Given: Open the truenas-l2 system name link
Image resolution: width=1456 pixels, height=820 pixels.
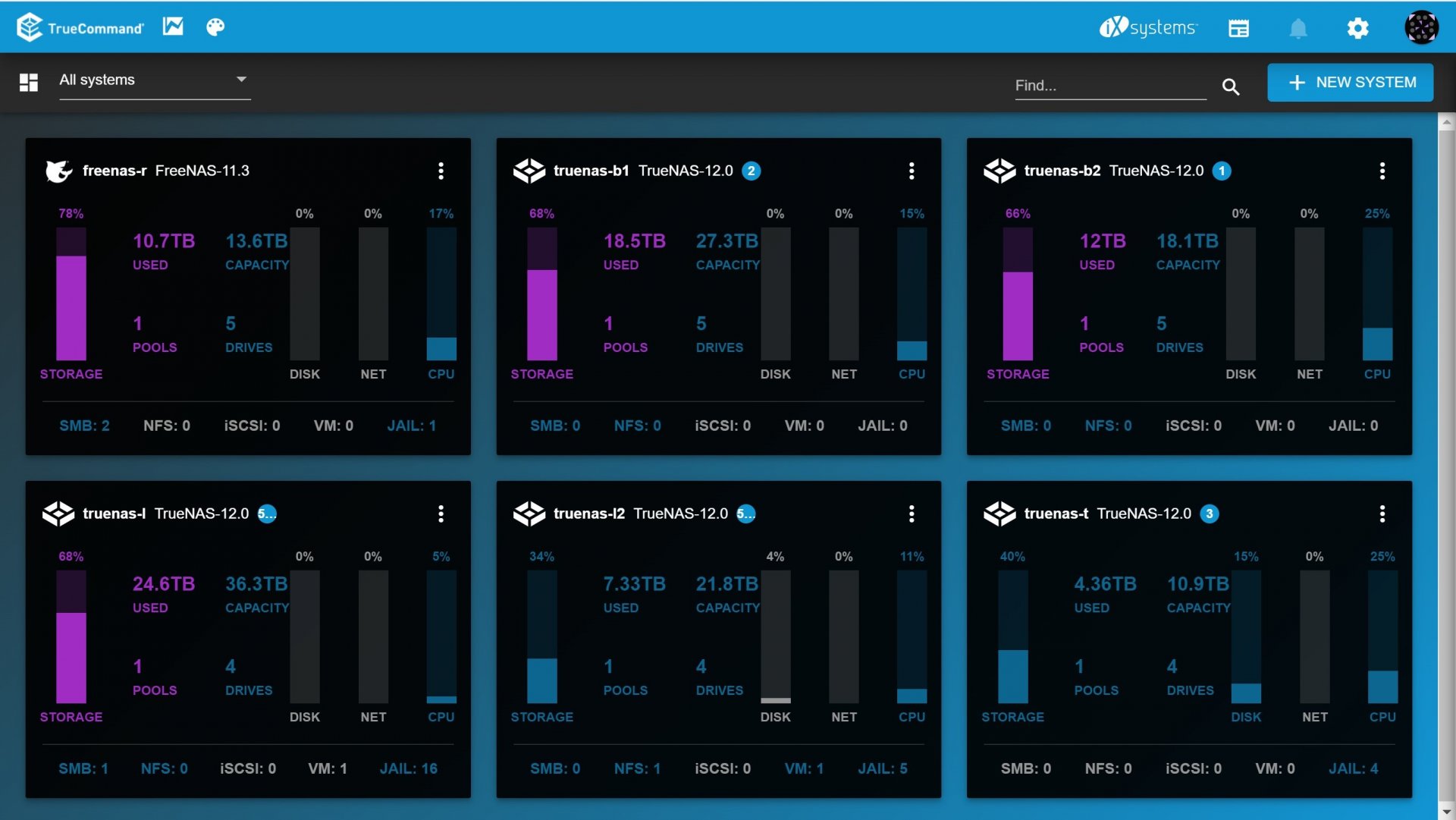Looking at the screenshot, I should 589,514.
